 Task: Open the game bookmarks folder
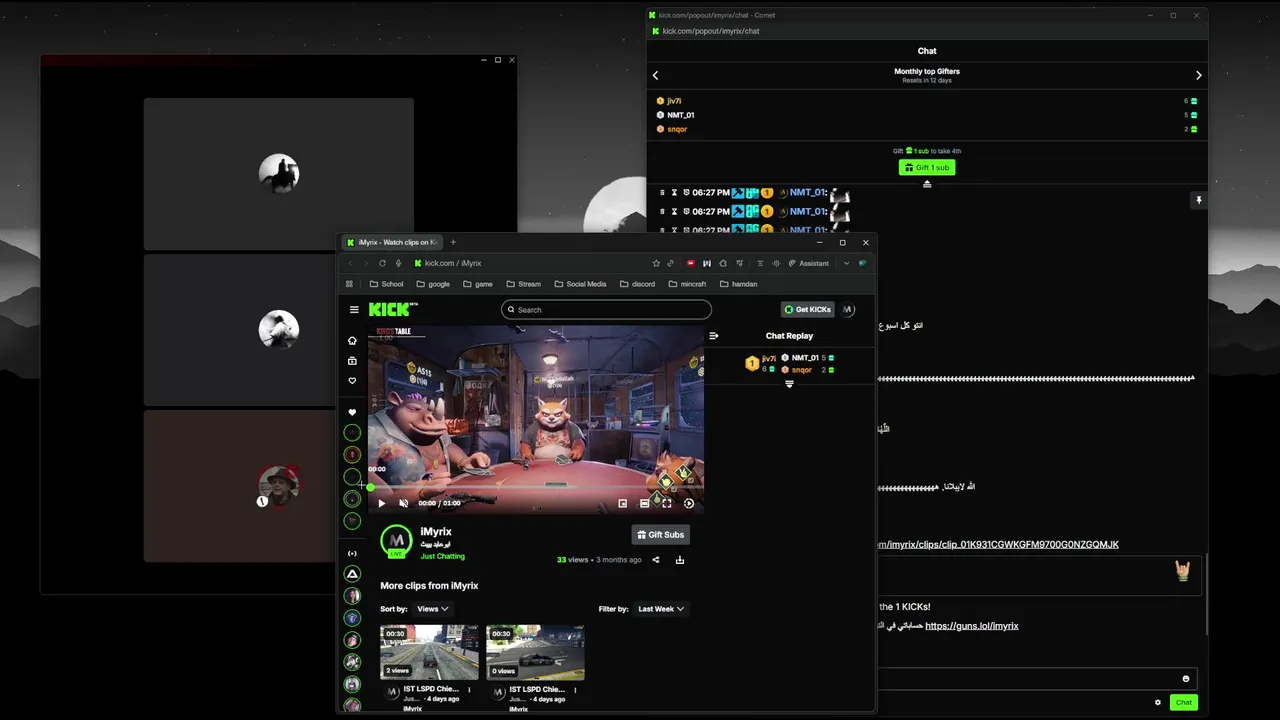pos(477,284)
